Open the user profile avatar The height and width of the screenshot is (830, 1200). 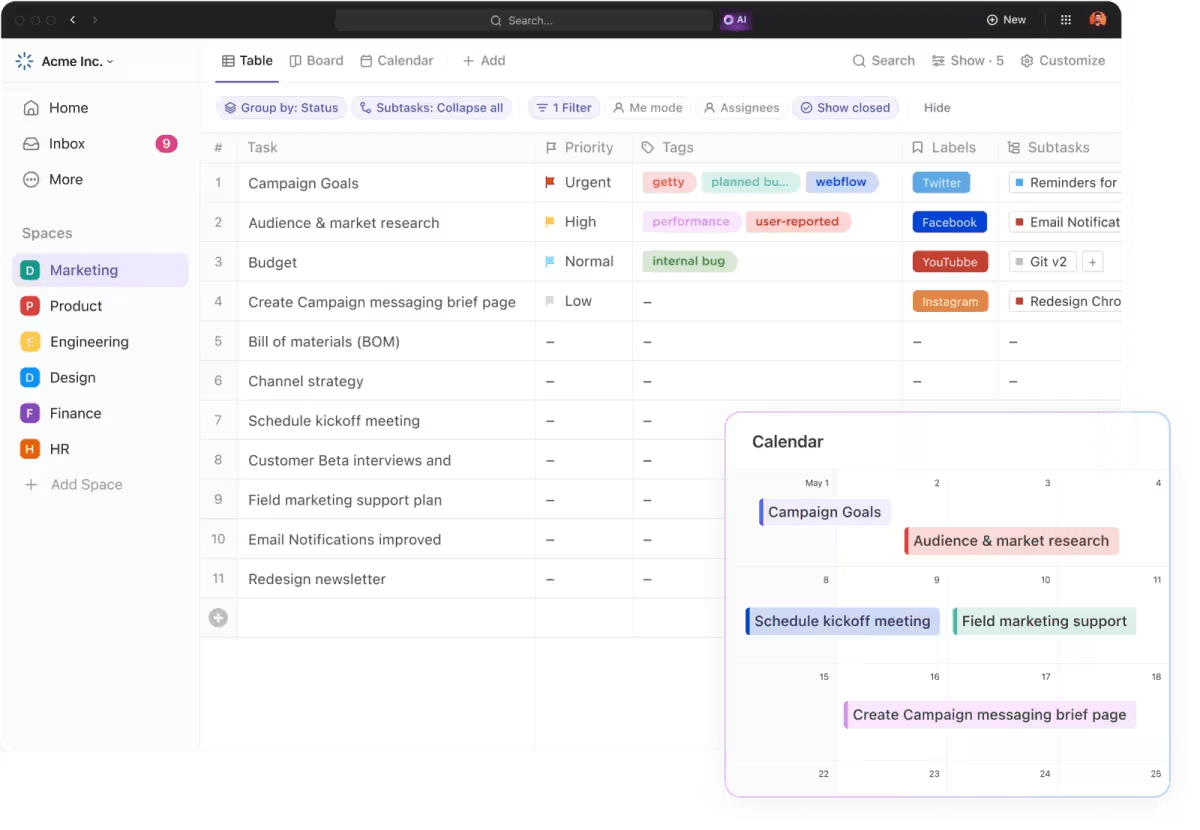tap(1098, 20)
